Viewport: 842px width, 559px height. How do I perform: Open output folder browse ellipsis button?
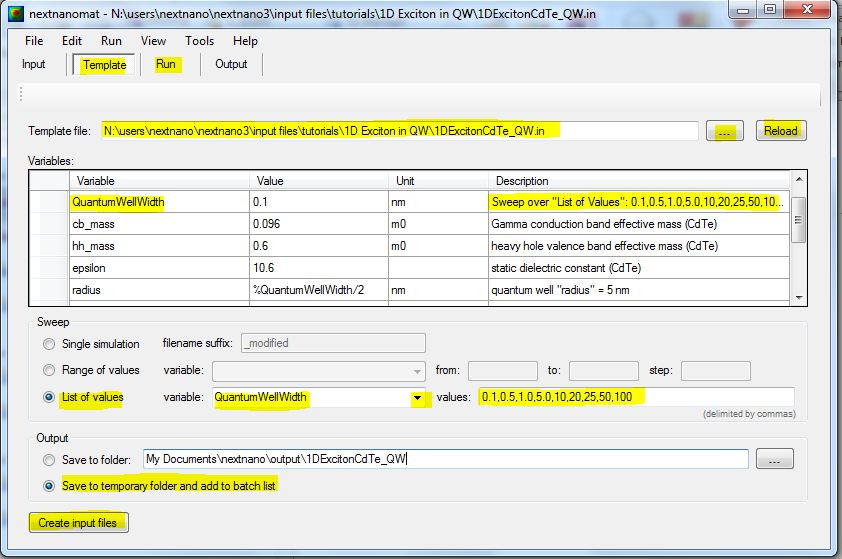(775, 459)
